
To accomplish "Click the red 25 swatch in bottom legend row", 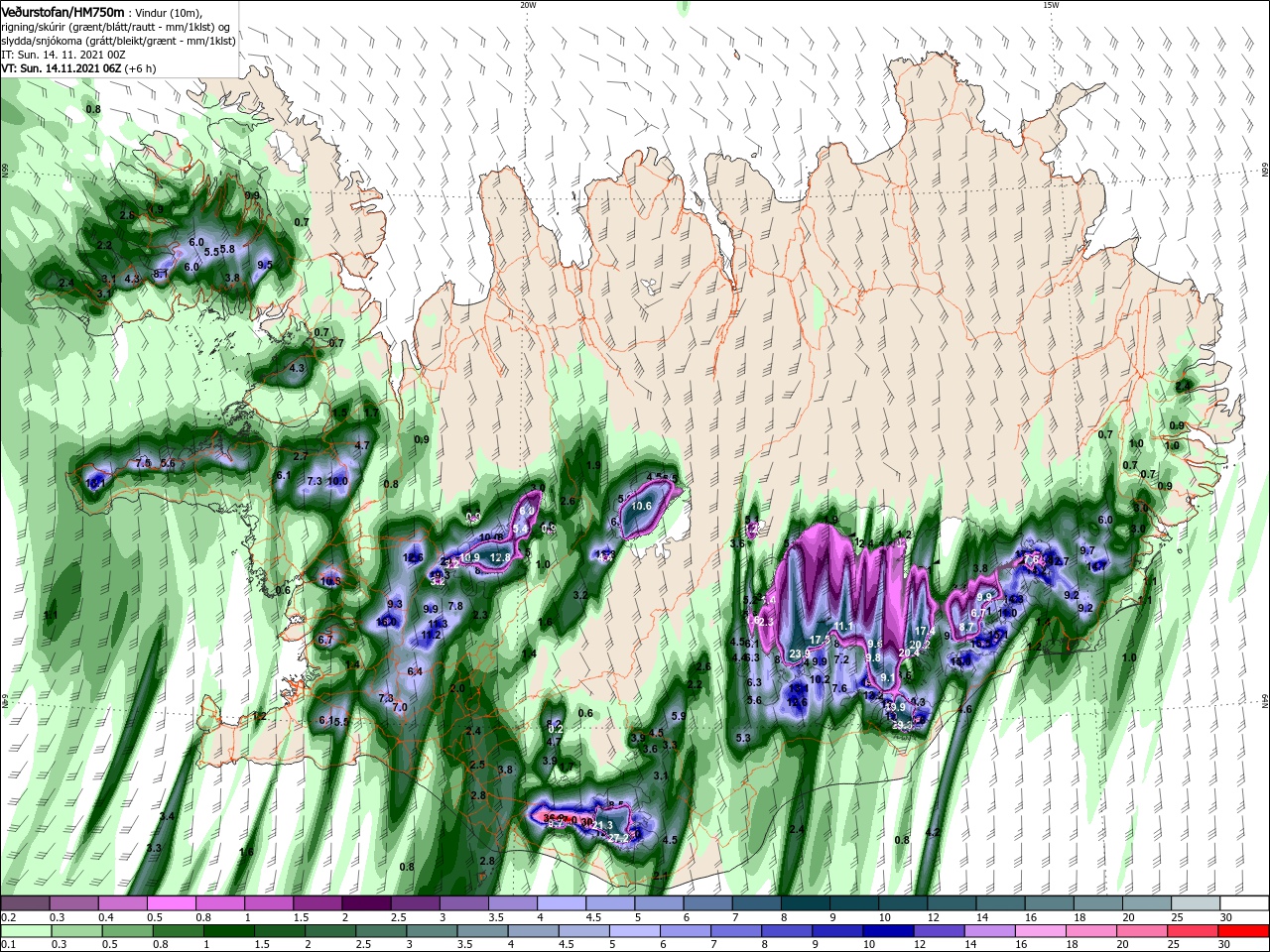I will click(x=1194, y=931).
